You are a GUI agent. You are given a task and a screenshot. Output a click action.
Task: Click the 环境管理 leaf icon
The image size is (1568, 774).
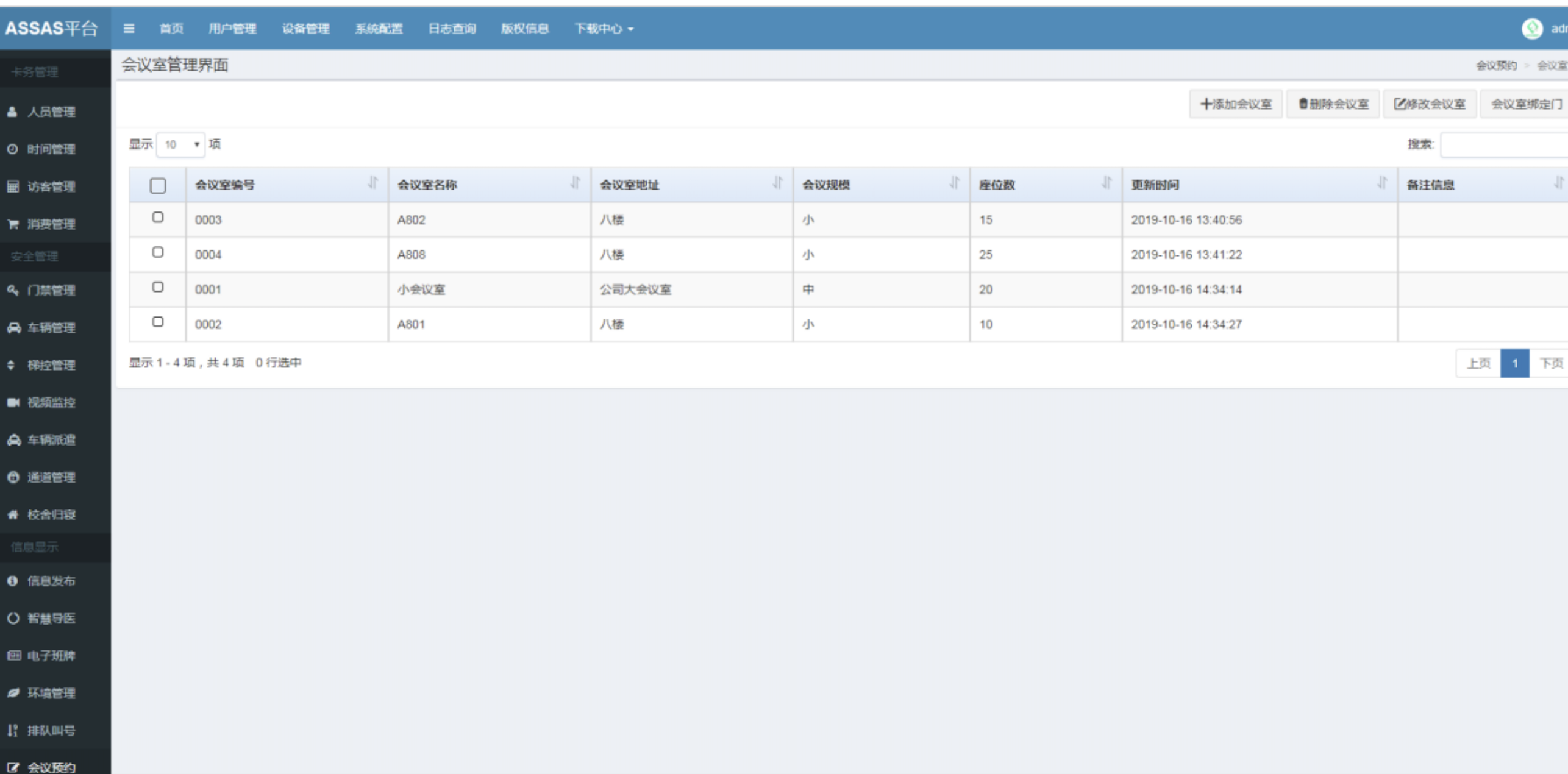coord(13,693)
